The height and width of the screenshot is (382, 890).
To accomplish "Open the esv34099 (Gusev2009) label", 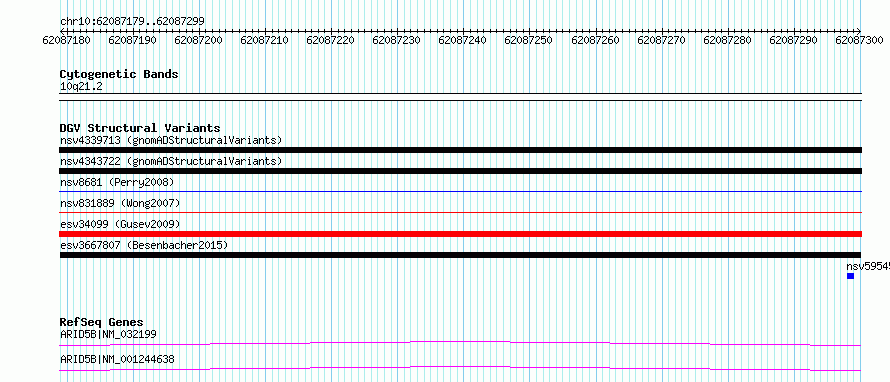I will (x=120, y=224).
